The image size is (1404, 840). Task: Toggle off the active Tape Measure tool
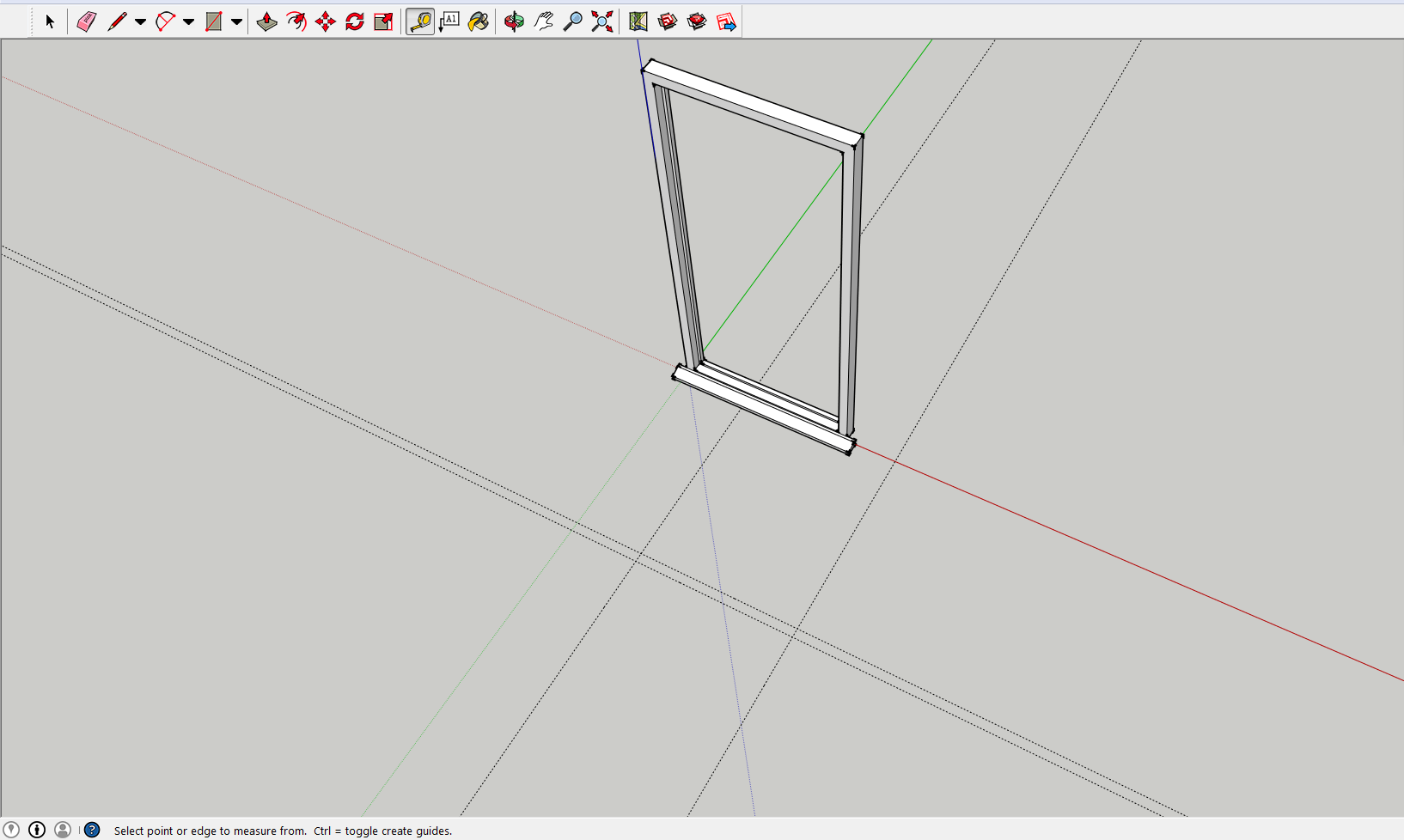[x=419, y=22]
